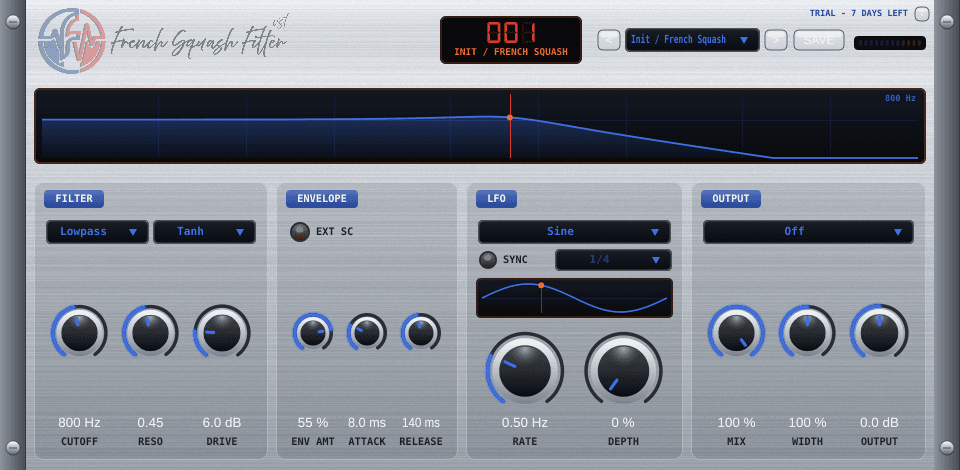The image size is (960, 470).
Task: Open the Tanh saturation dropdown
Action: [x=204, y=232]
